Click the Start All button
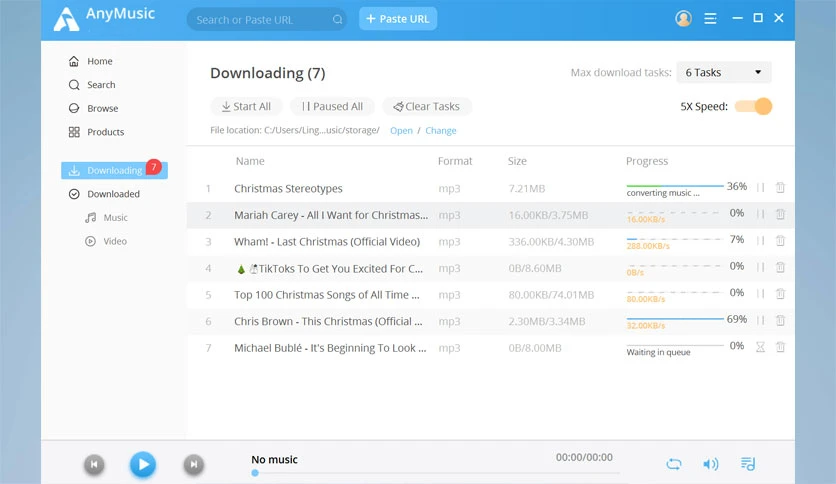836x484 pixels. tap(246, 107)
